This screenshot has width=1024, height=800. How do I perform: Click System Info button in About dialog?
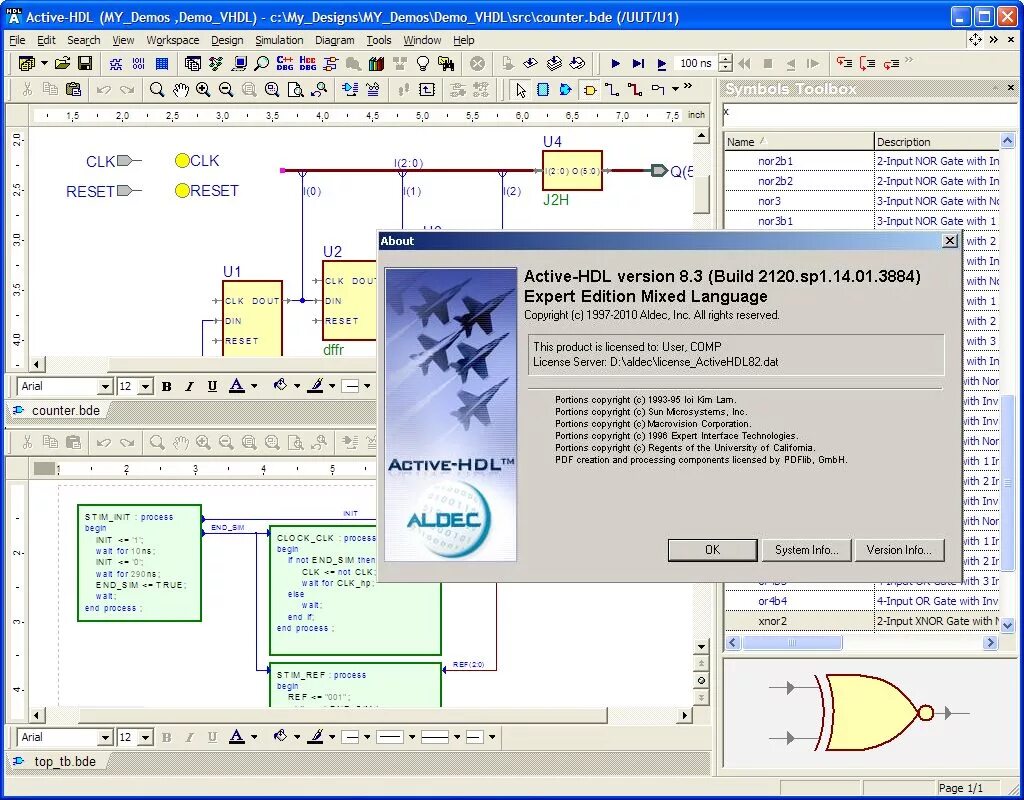(x=807, y=550)
